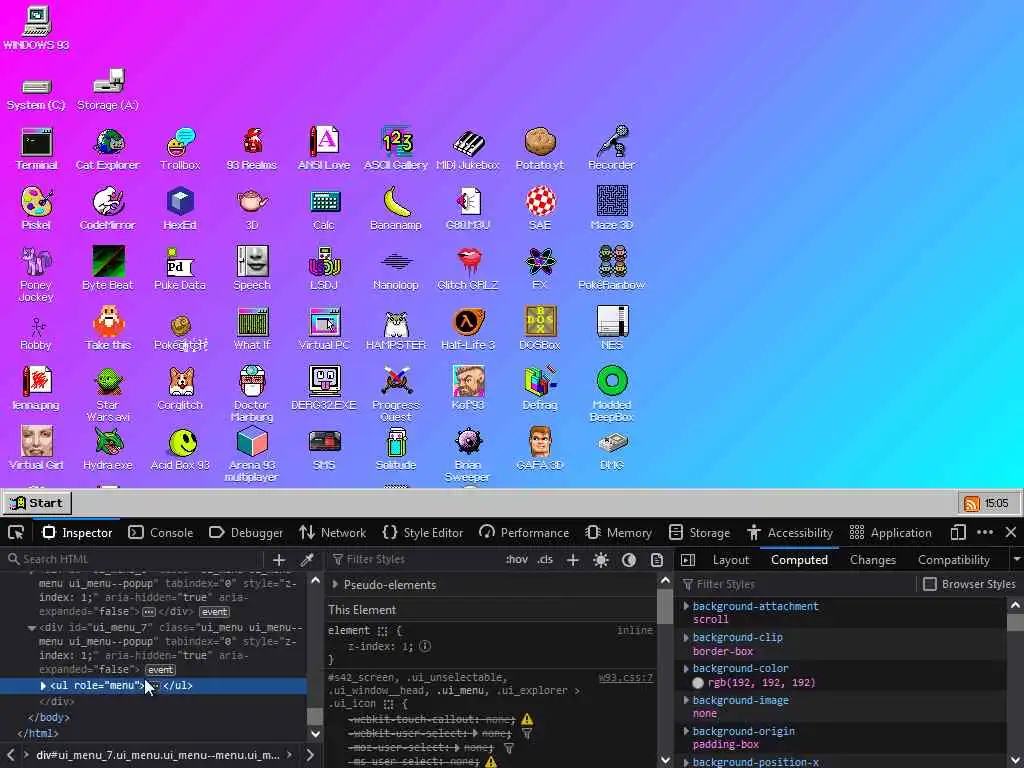Switch to the Changes sidebar tab

(872, 560)
